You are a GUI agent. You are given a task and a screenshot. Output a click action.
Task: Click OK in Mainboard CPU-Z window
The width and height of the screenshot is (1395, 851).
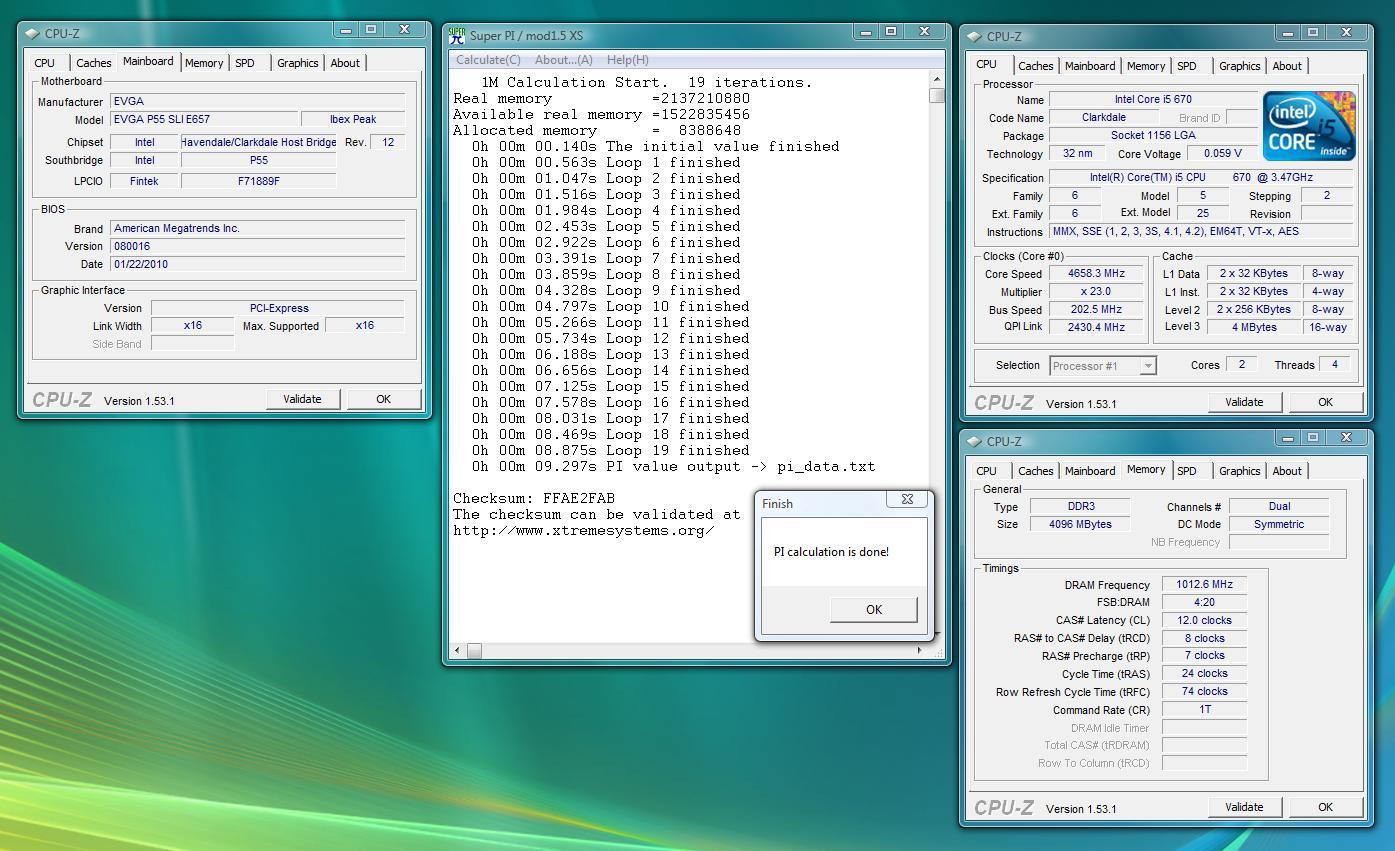point(384,399)
